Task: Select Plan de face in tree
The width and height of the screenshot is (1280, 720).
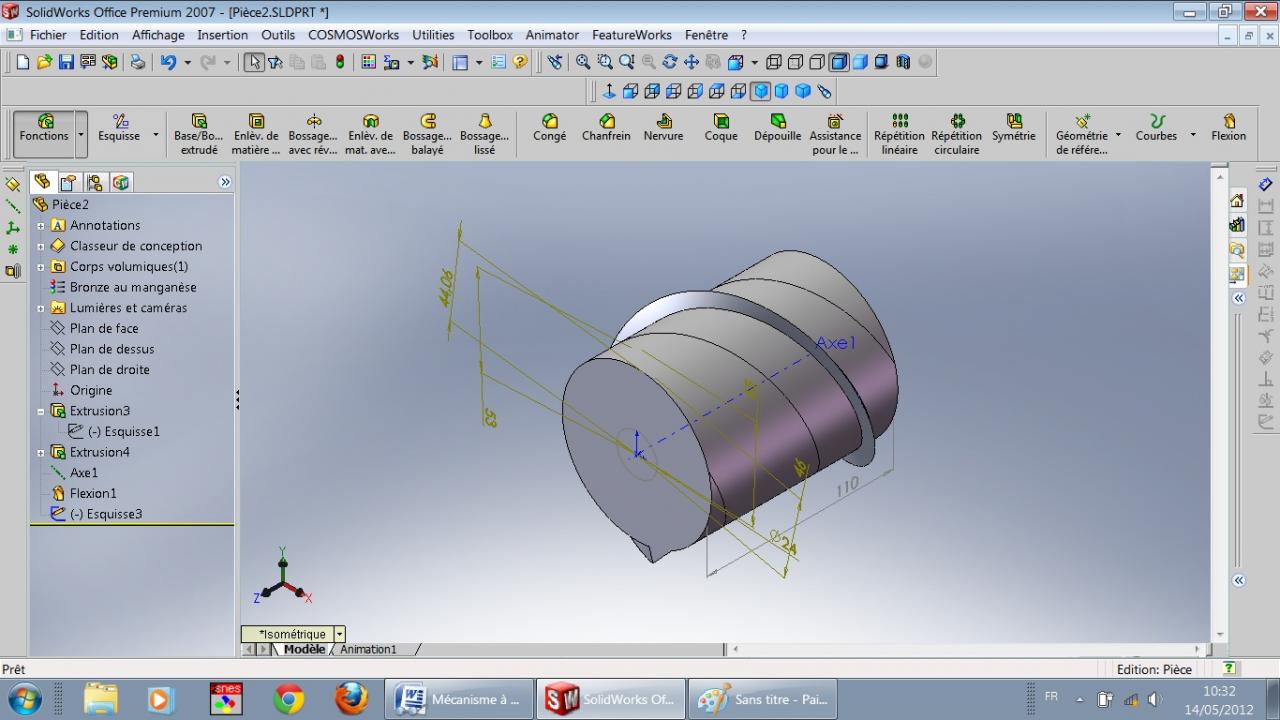Action: point(104,328)
